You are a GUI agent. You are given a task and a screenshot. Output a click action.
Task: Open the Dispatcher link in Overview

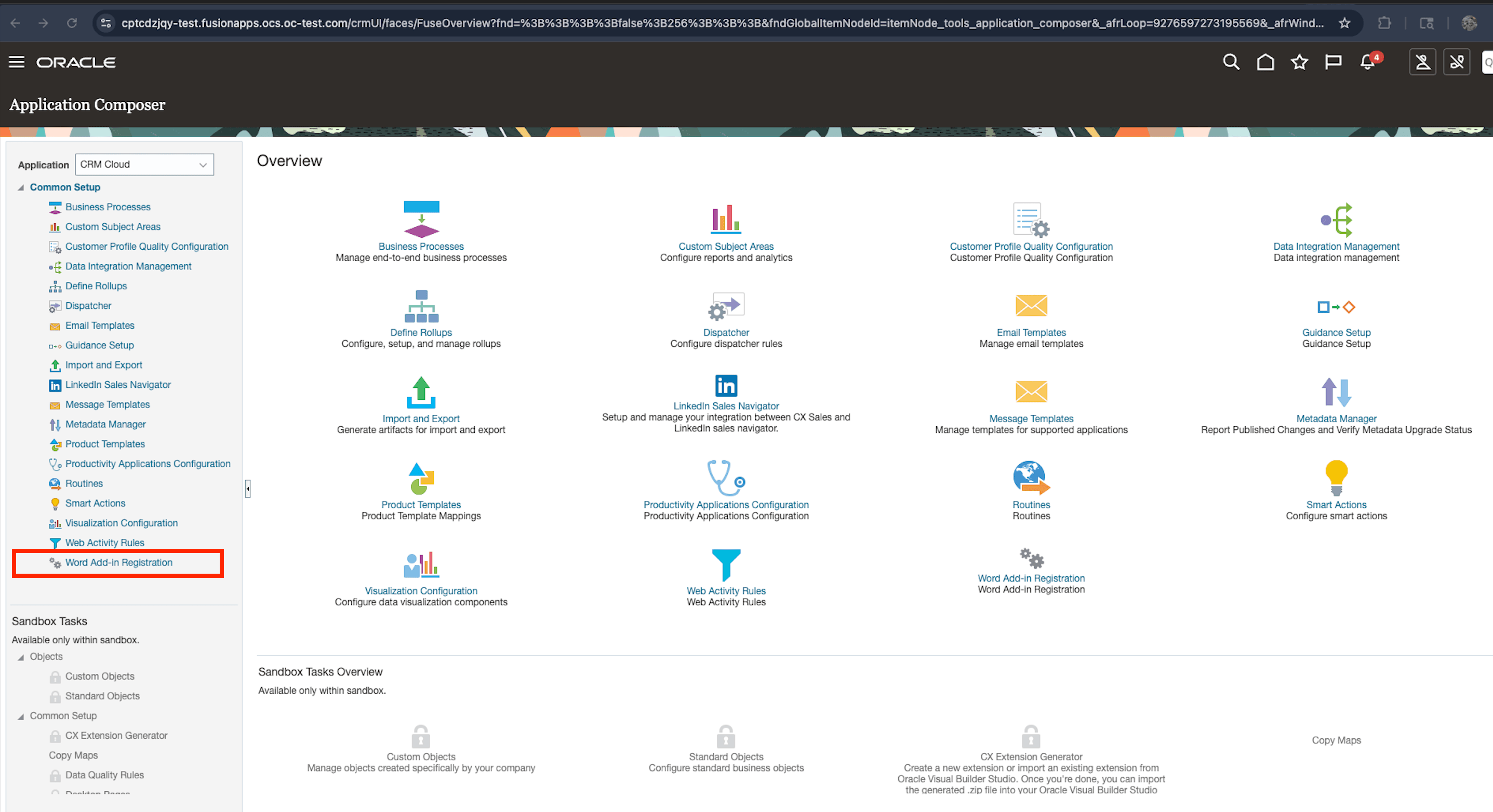[726, 332]
